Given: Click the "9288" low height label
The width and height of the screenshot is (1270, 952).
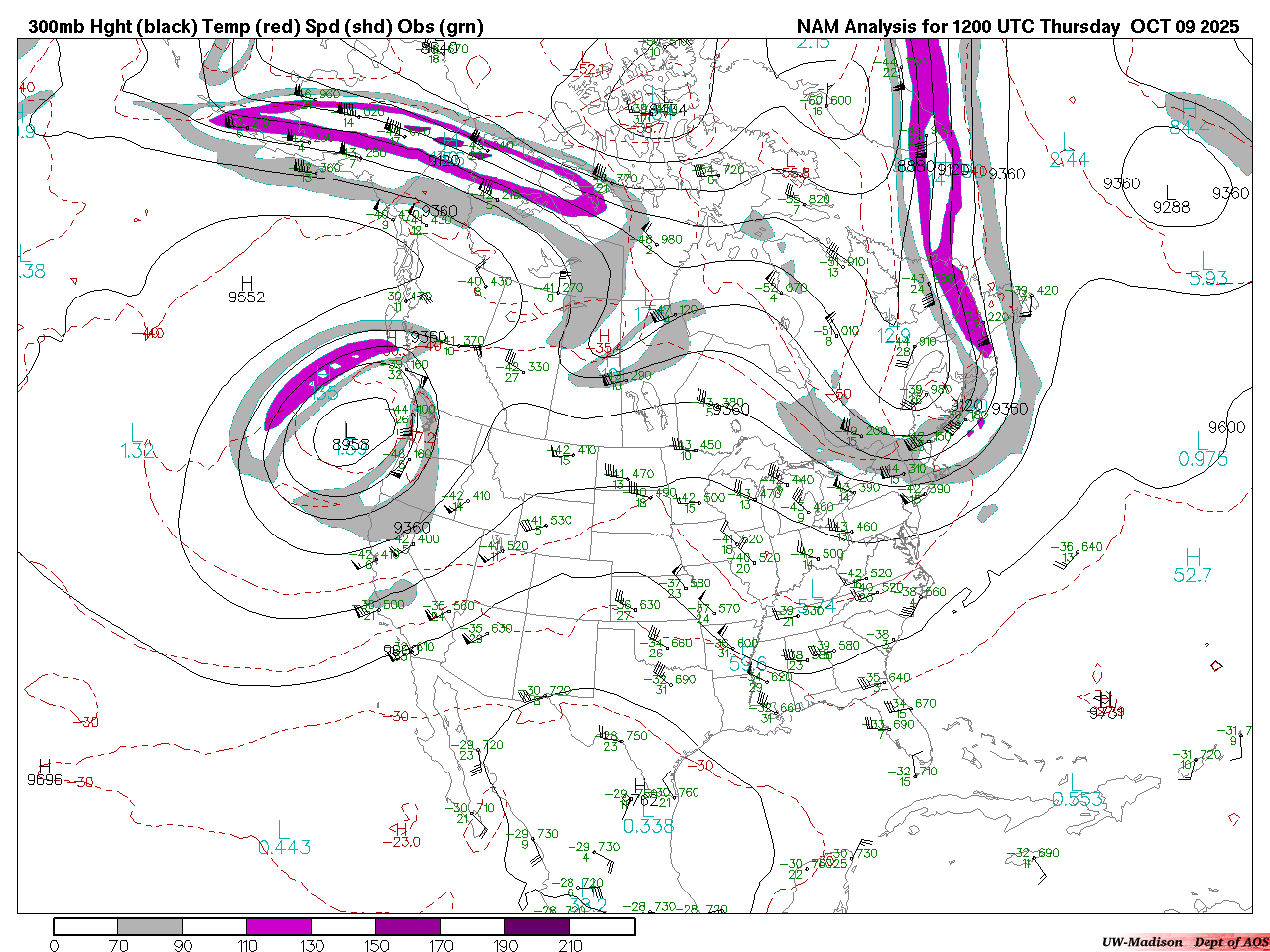Looking at the screenshot, I should pyautogui.click(x=1171, y=207).
